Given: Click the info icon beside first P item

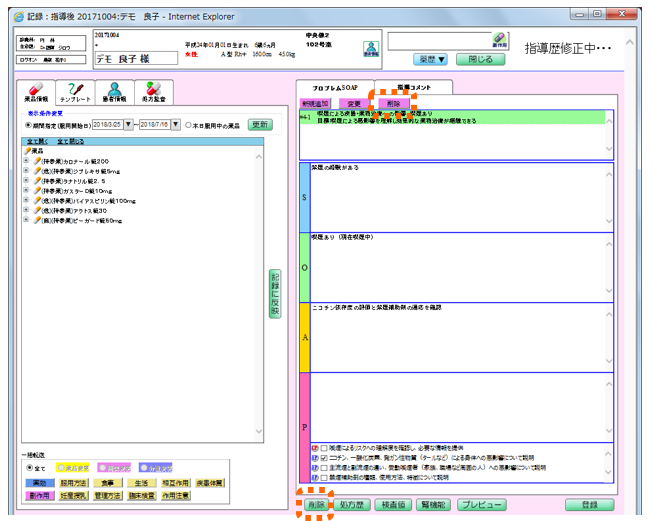Looking at the screenshot, I should (x=316, y=448).
